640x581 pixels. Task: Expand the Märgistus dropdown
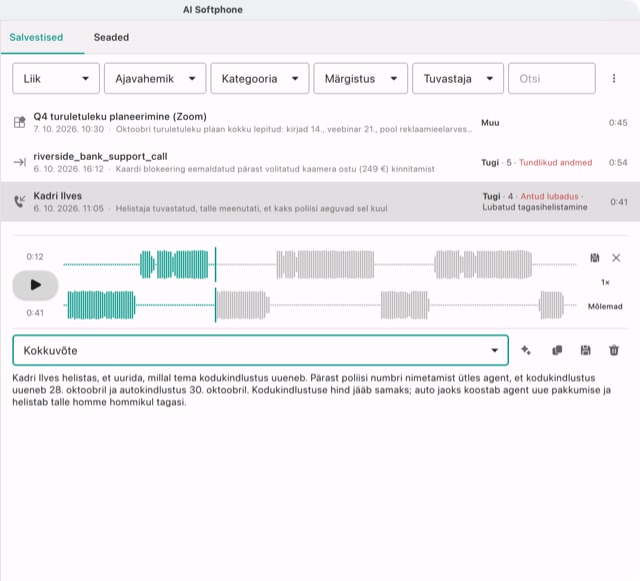(x=360, y=78)
